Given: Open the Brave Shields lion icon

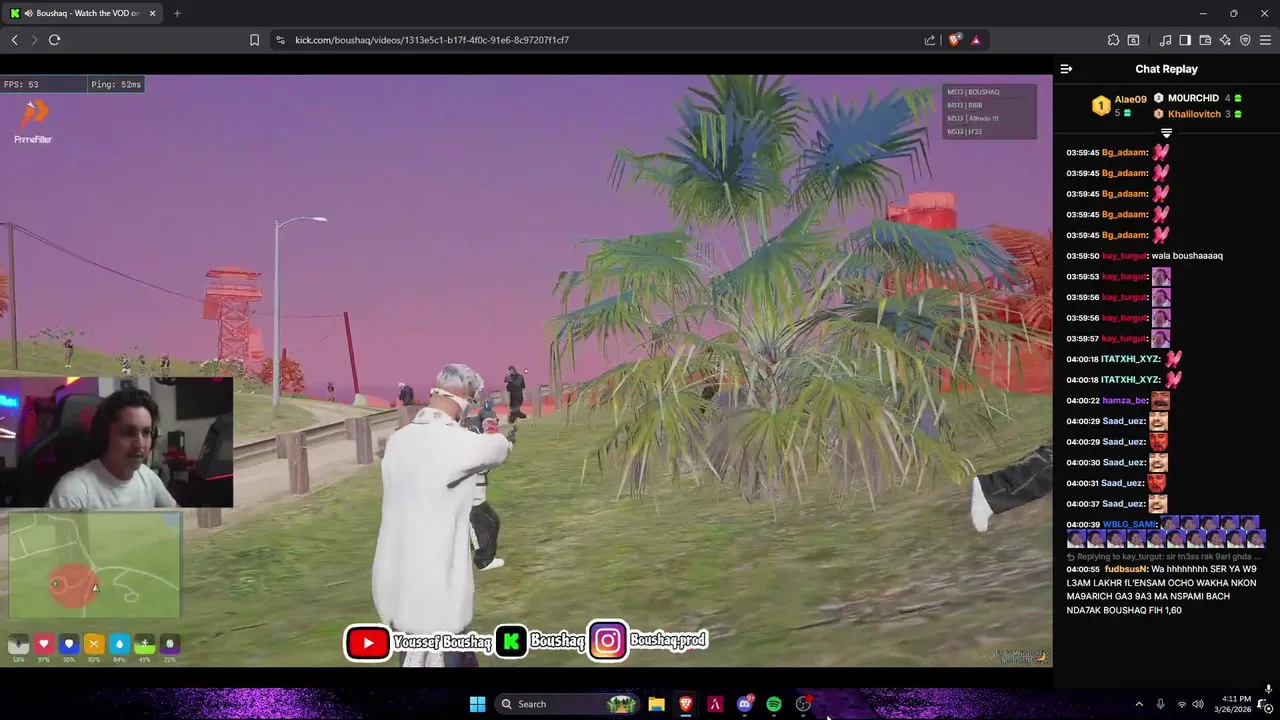Looking at the screenshot, I should tap(955, 40).
